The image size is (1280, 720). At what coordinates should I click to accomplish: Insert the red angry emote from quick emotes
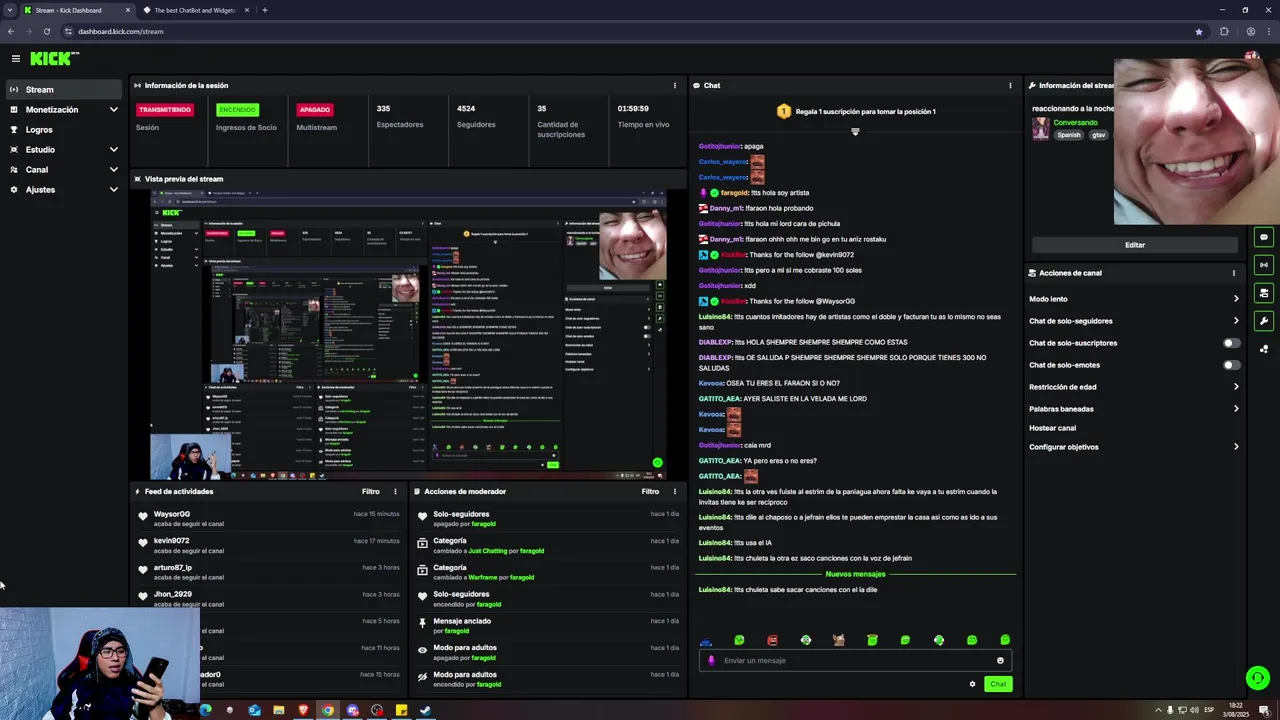point(772,640)
